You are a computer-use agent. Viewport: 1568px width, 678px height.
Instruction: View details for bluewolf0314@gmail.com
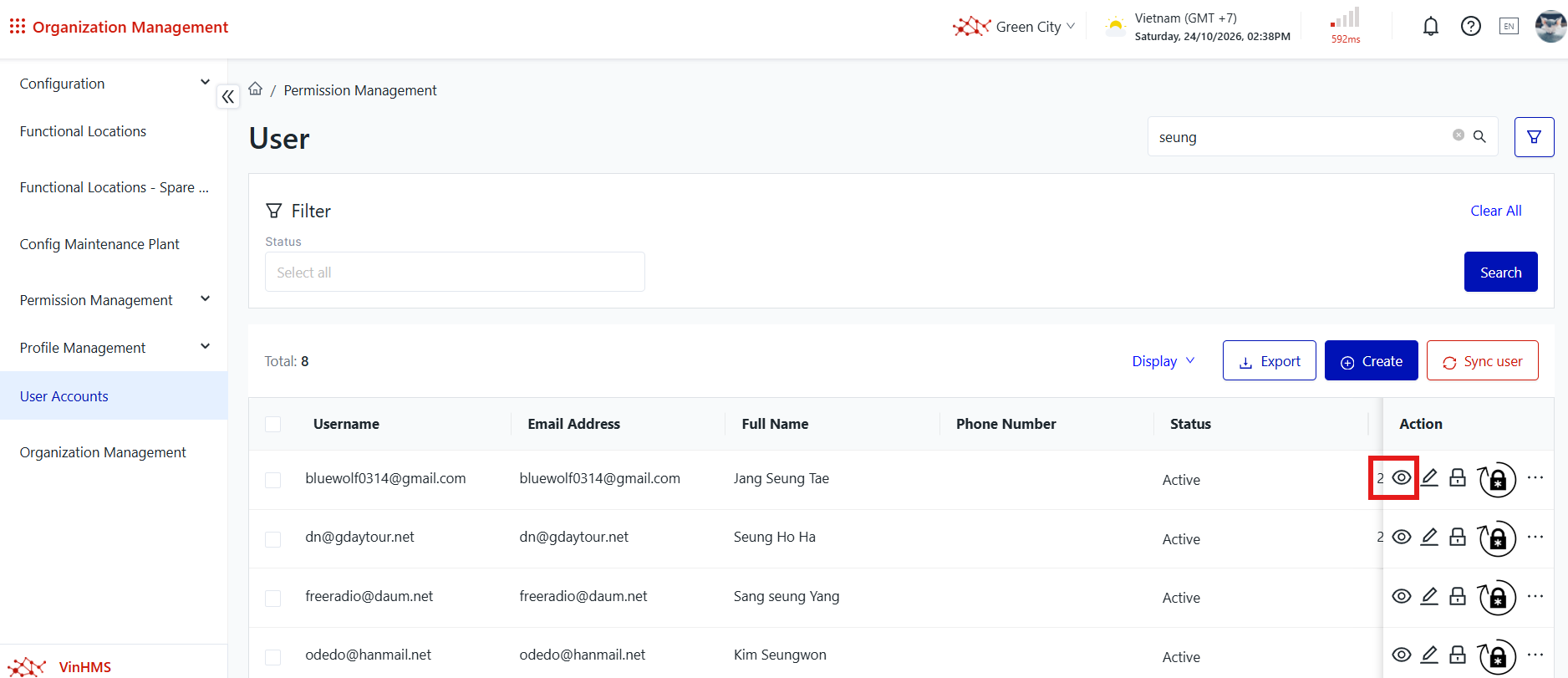pyautogui.click(x=1402, y=478)
